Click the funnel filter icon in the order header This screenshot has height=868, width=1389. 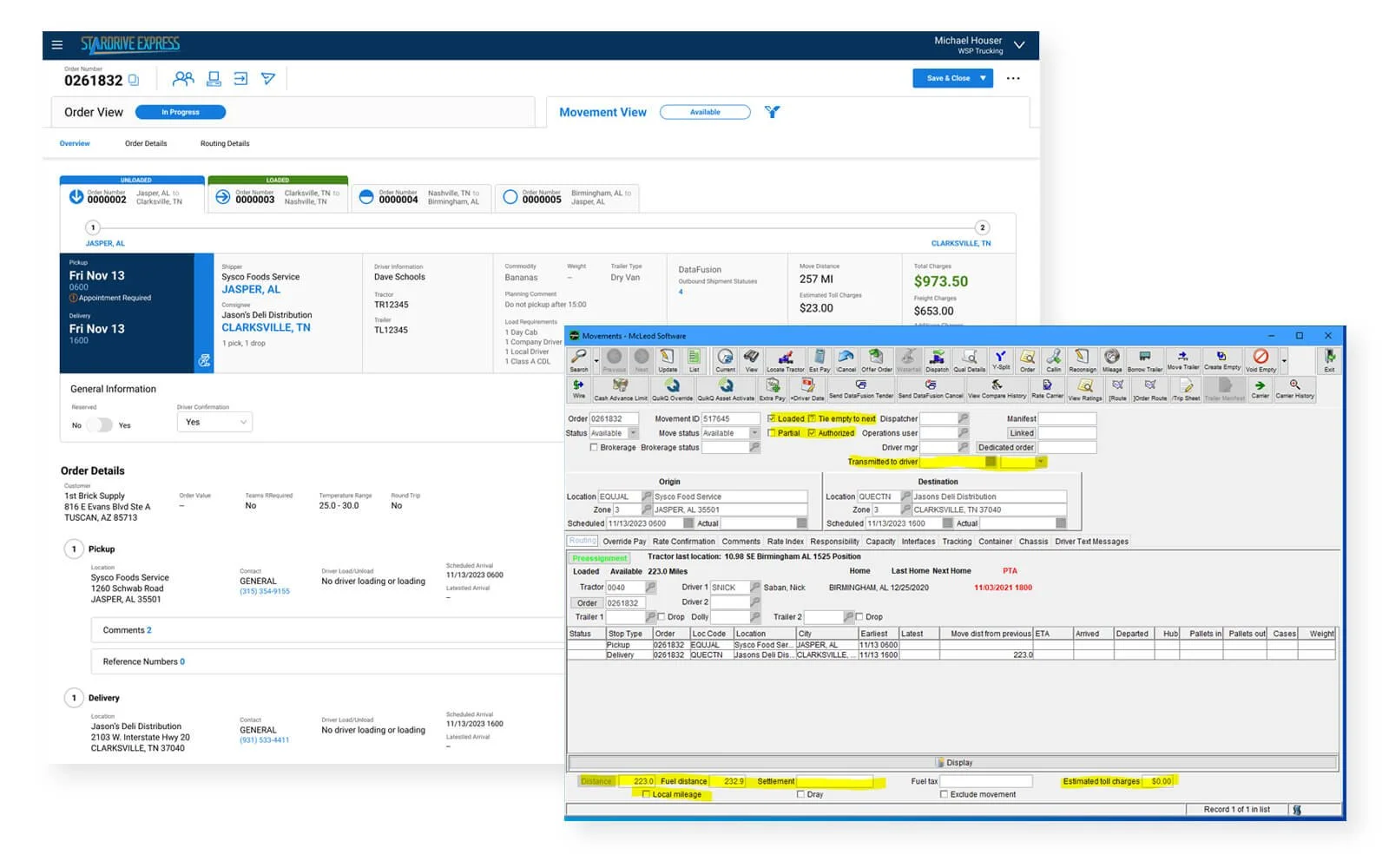[268, 79]
